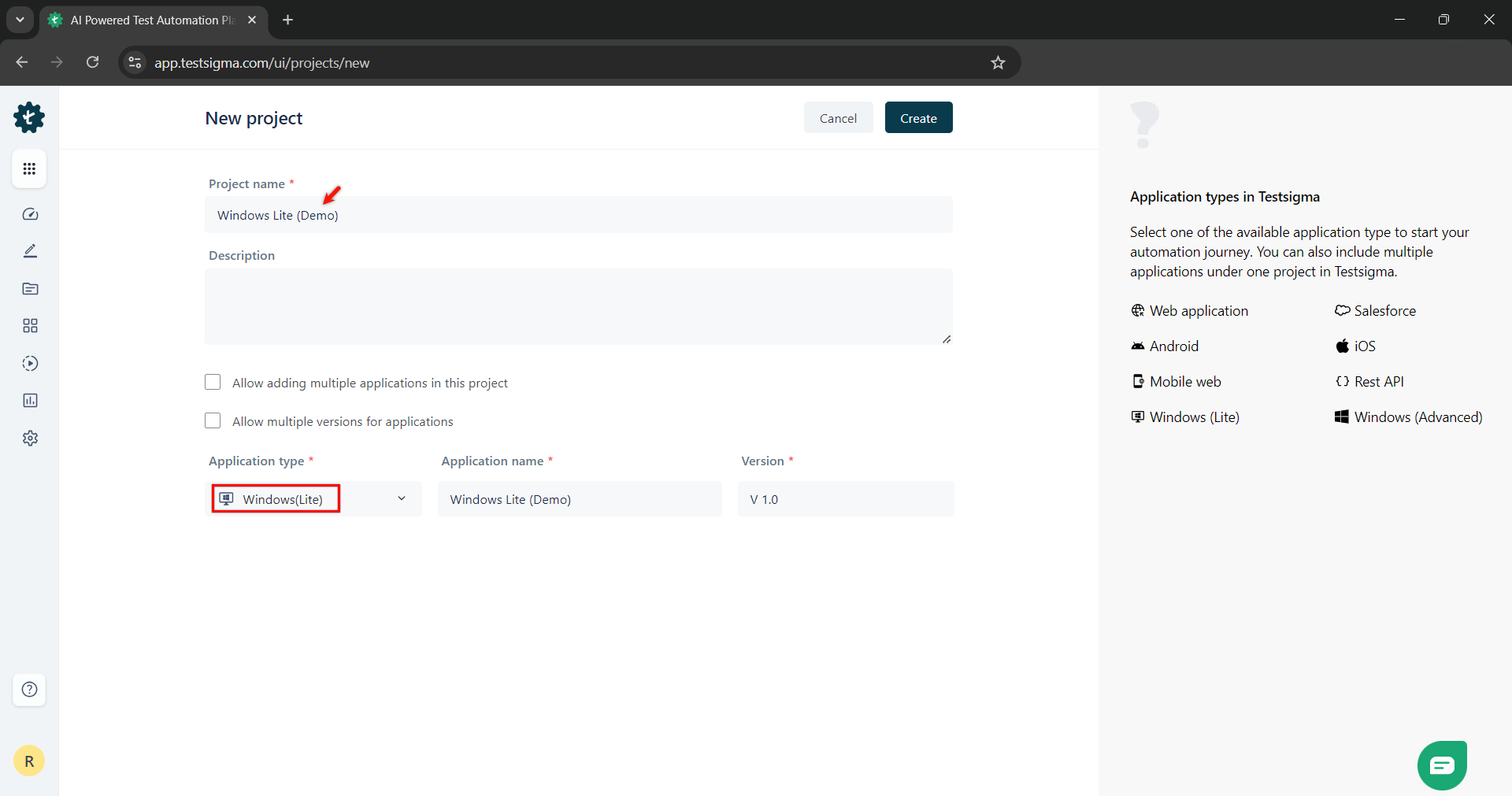Click the 'Salesforce' text in help panel
Viewport: 1512px width, 796px height.
(x=1385, y=311)
